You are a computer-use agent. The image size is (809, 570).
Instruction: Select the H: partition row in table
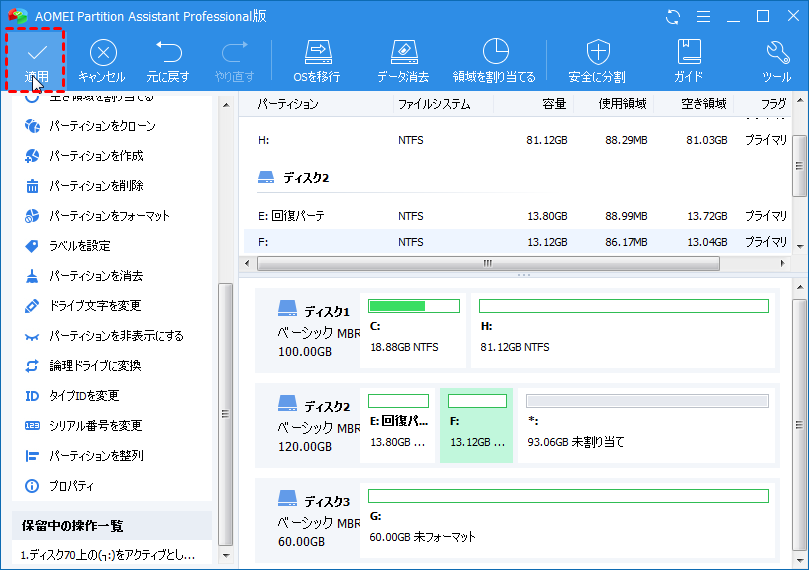tap(517, 140)
